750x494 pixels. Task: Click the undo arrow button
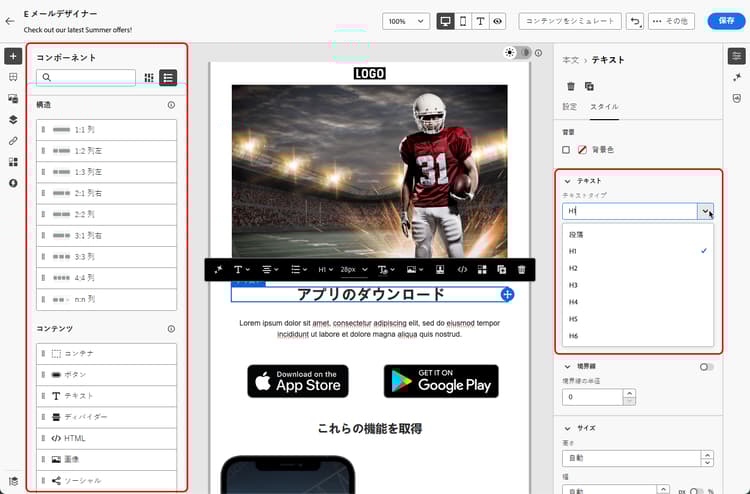[x=635, y=21]
